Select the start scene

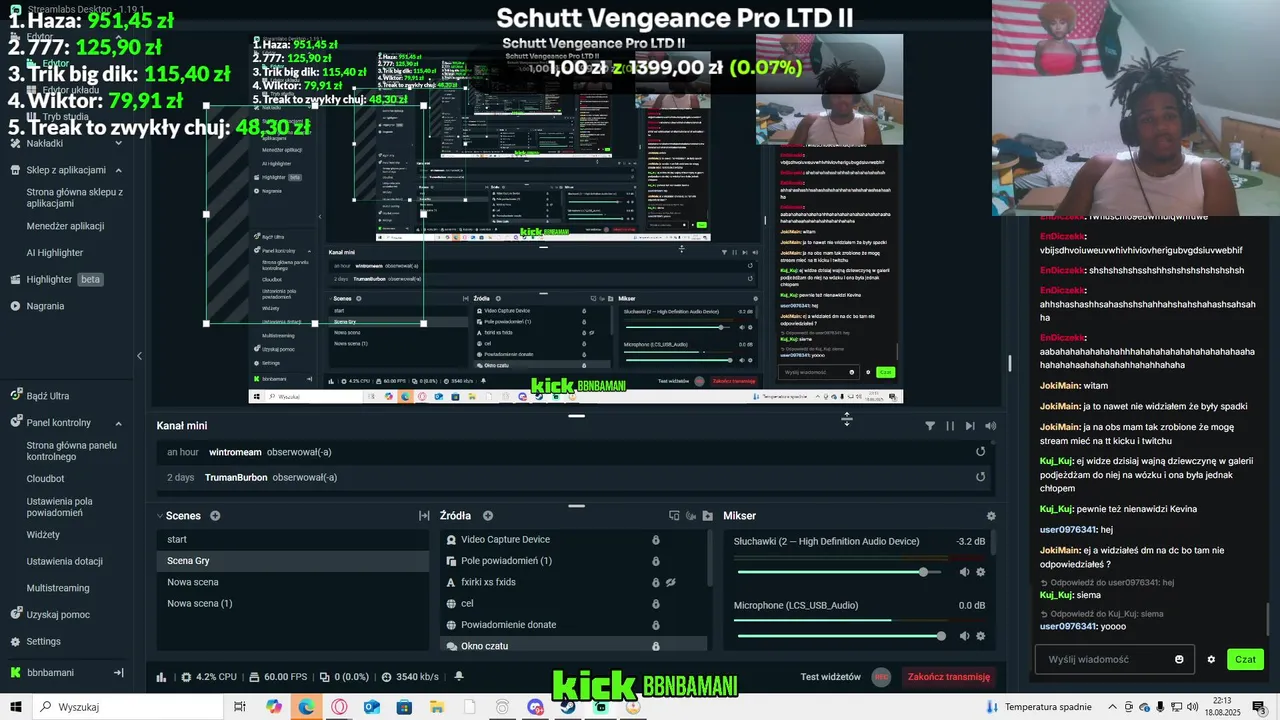pos(292,539)
